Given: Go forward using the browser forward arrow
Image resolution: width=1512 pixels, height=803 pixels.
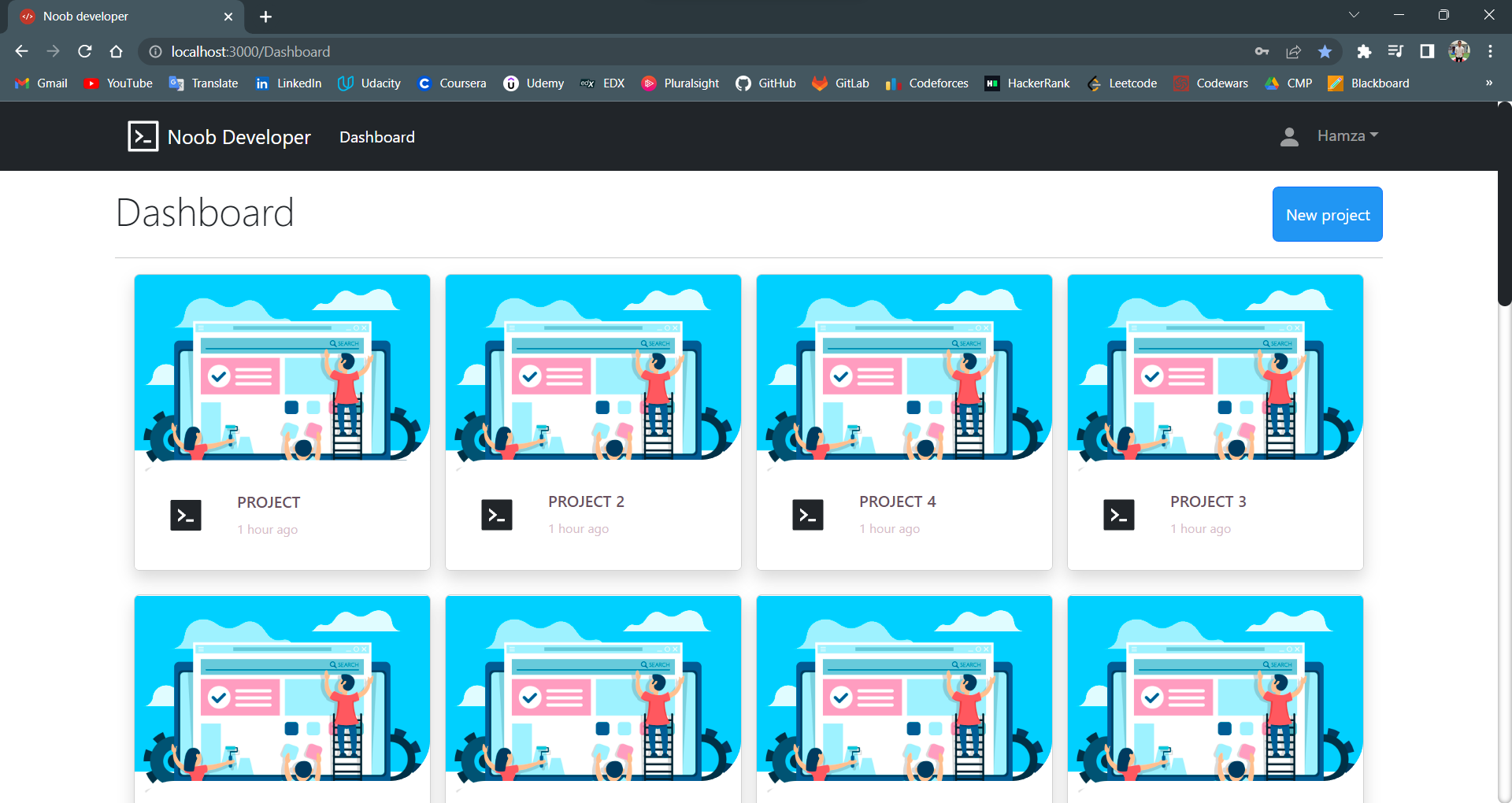Looking at the screenshot, I should 53,51.
